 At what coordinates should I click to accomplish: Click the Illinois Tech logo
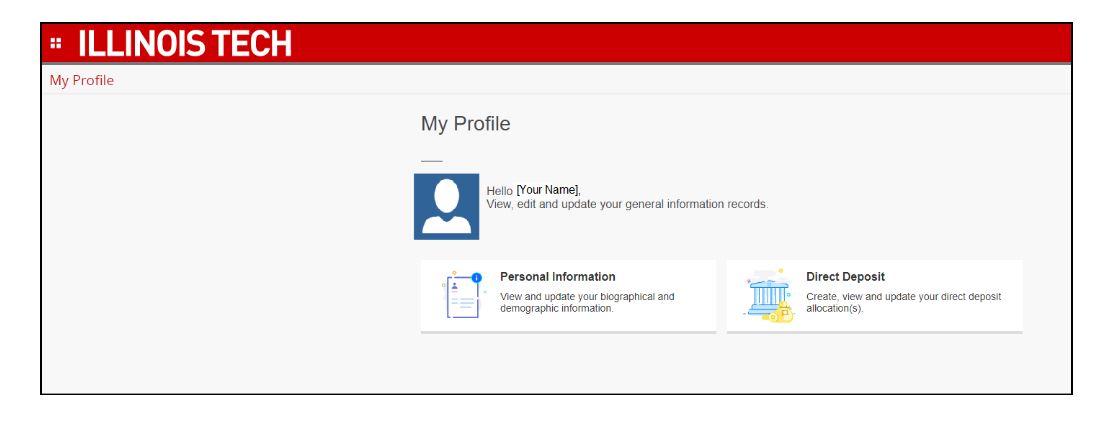(x=185, y=43)
